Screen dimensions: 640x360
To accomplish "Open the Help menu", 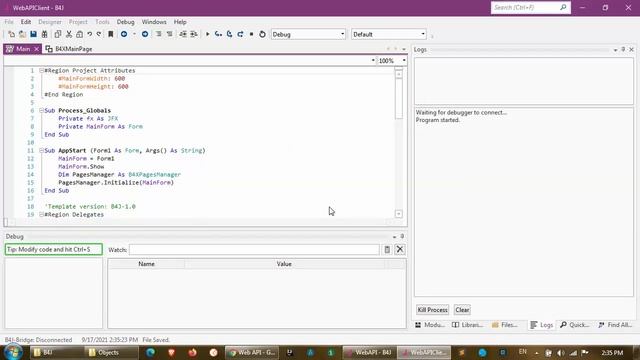I will tap(180, 22).
